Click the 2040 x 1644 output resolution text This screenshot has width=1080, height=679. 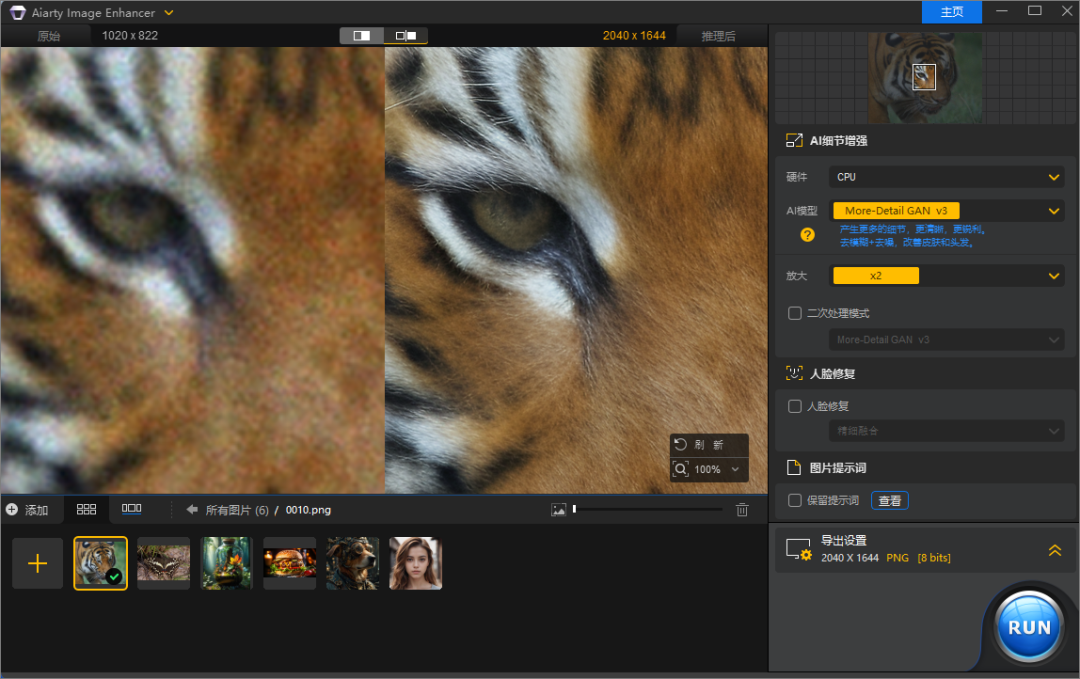click(x=634, y=36)
